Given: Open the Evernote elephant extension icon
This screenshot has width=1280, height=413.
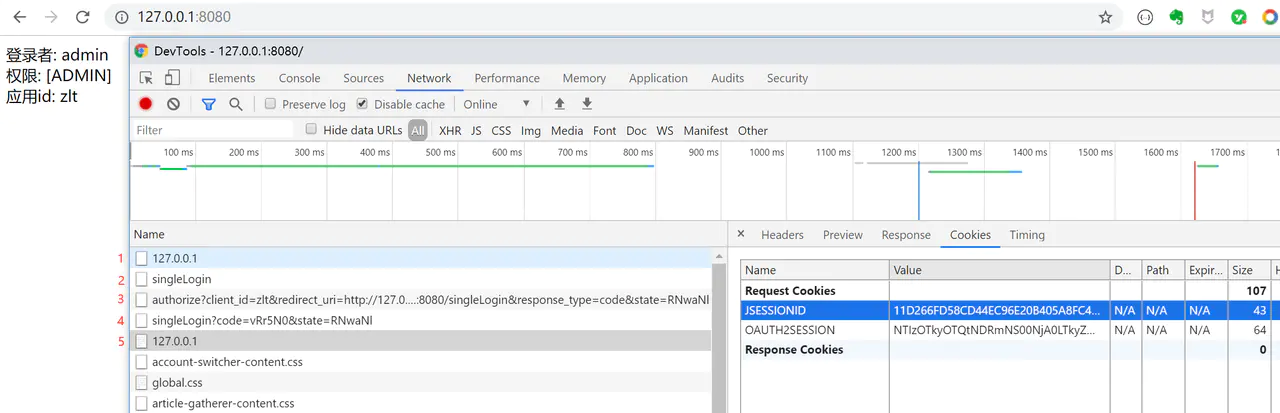Looking at the screenshot, I should (x=1177, y=17).
